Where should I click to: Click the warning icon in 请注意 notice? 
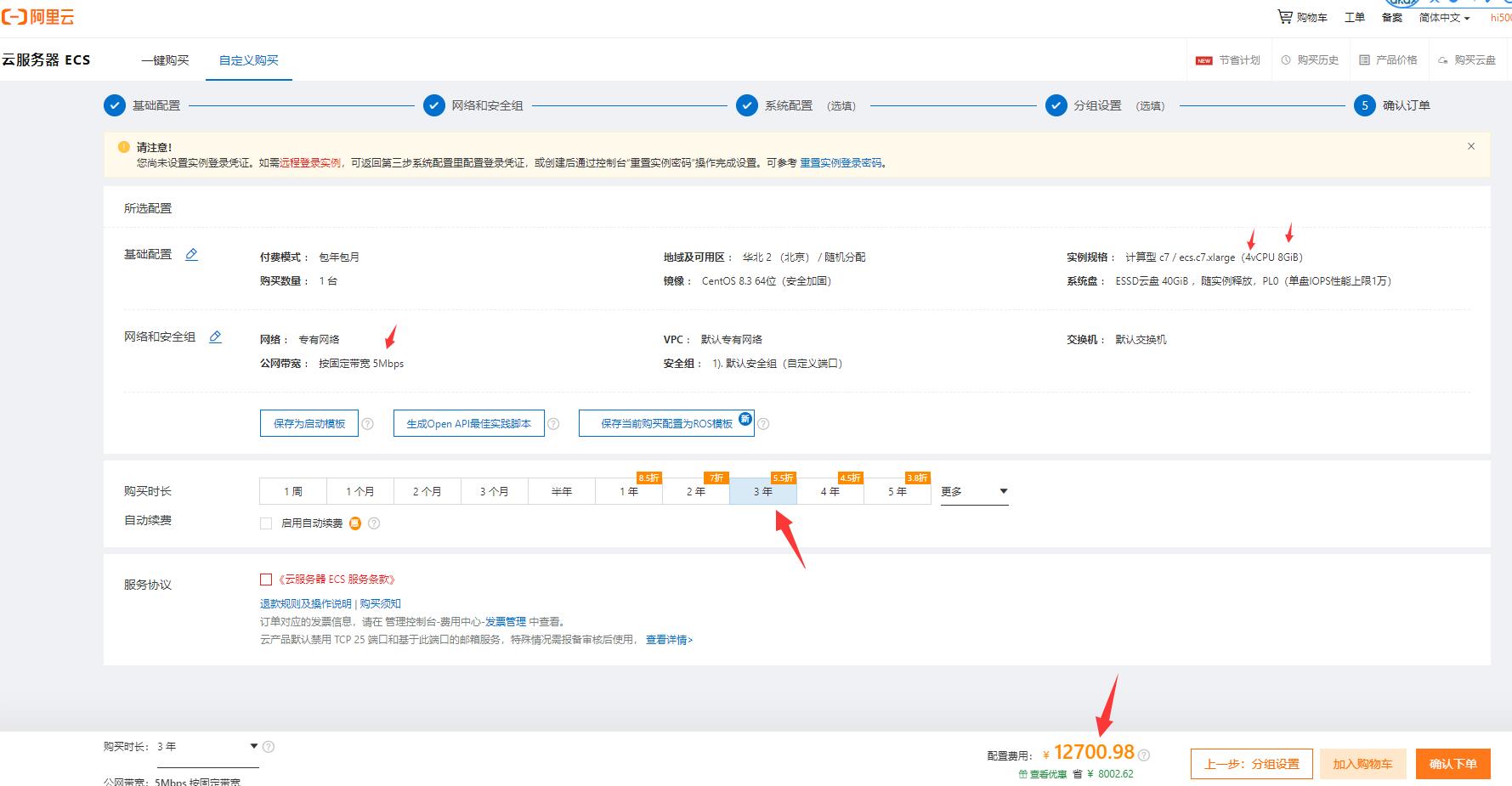[124, 147]
